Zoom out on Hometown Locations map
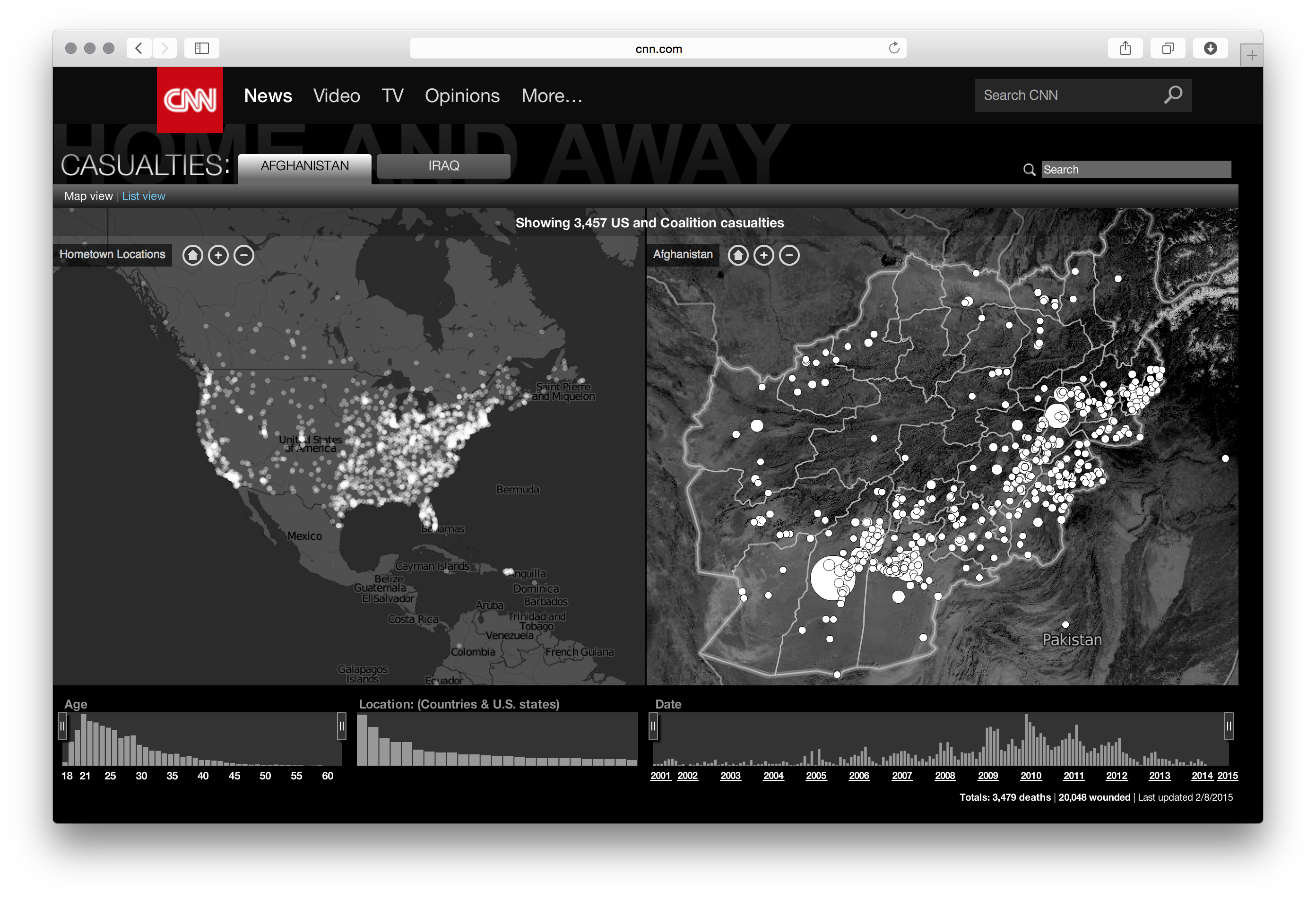1316x899 pixels. (244, 255)
